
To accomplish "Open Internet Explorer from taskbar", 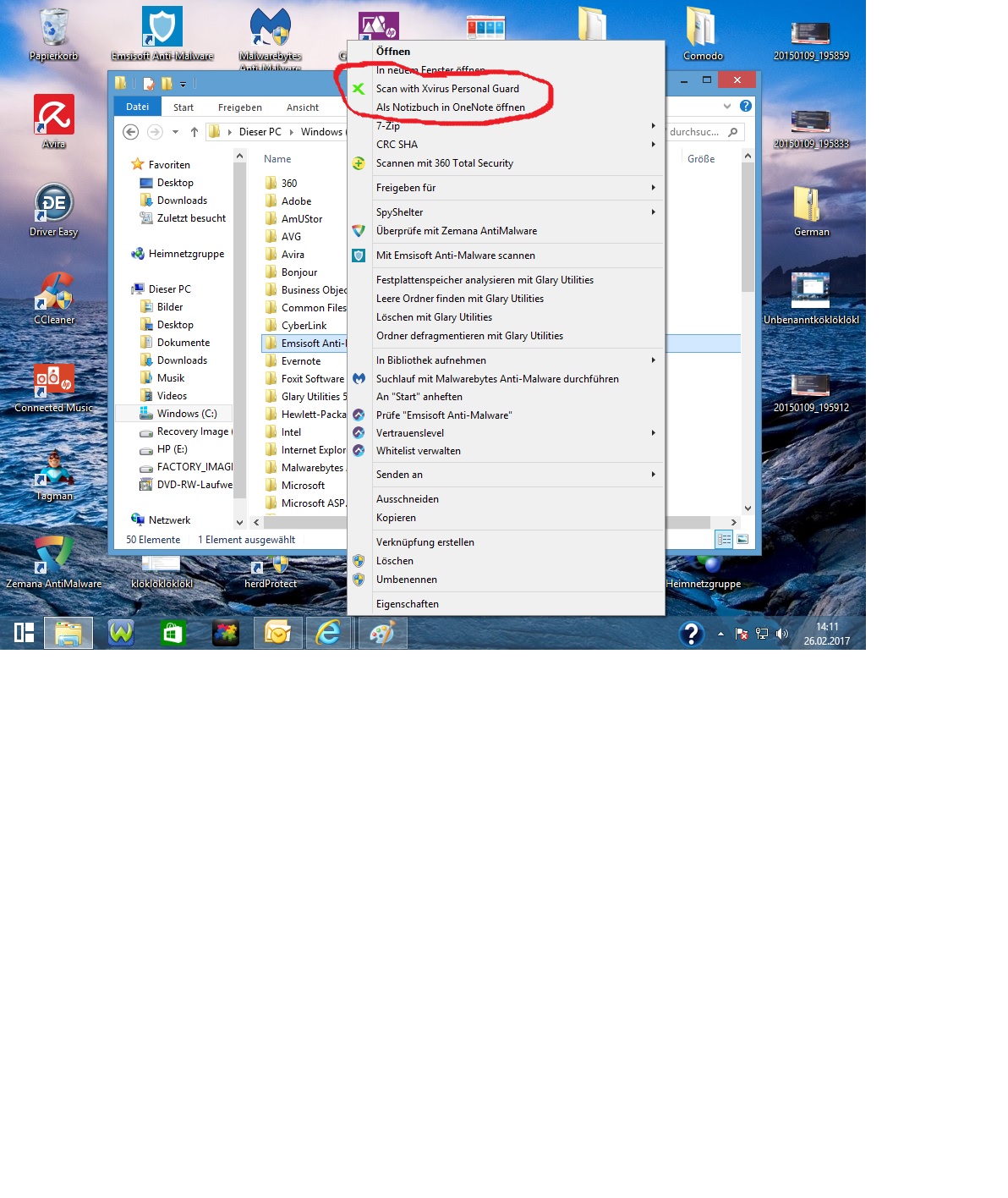I will [328, 632].
